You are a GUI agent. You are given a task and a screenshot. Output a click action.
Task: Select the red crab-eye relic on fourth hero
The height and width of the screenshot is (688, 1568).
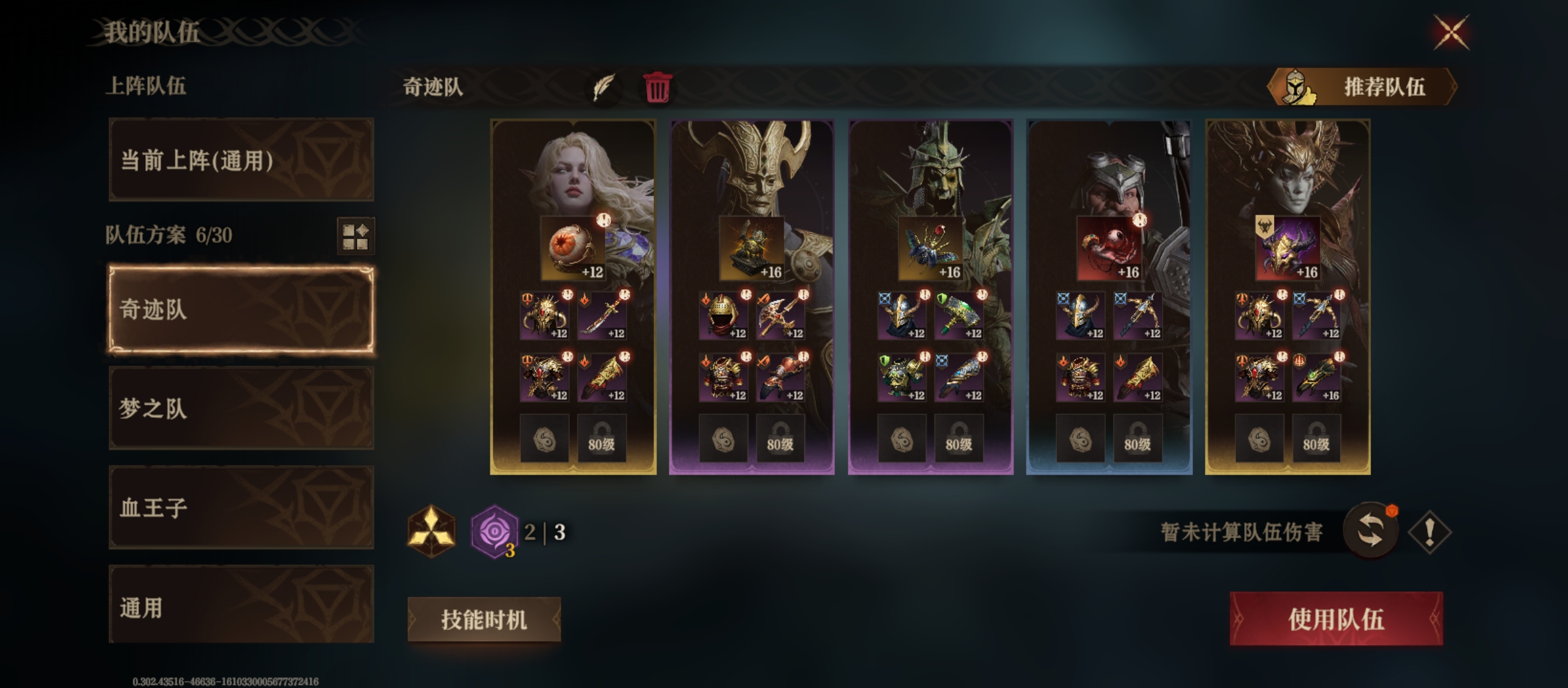pyautogui.click(x=1109, y=248)
